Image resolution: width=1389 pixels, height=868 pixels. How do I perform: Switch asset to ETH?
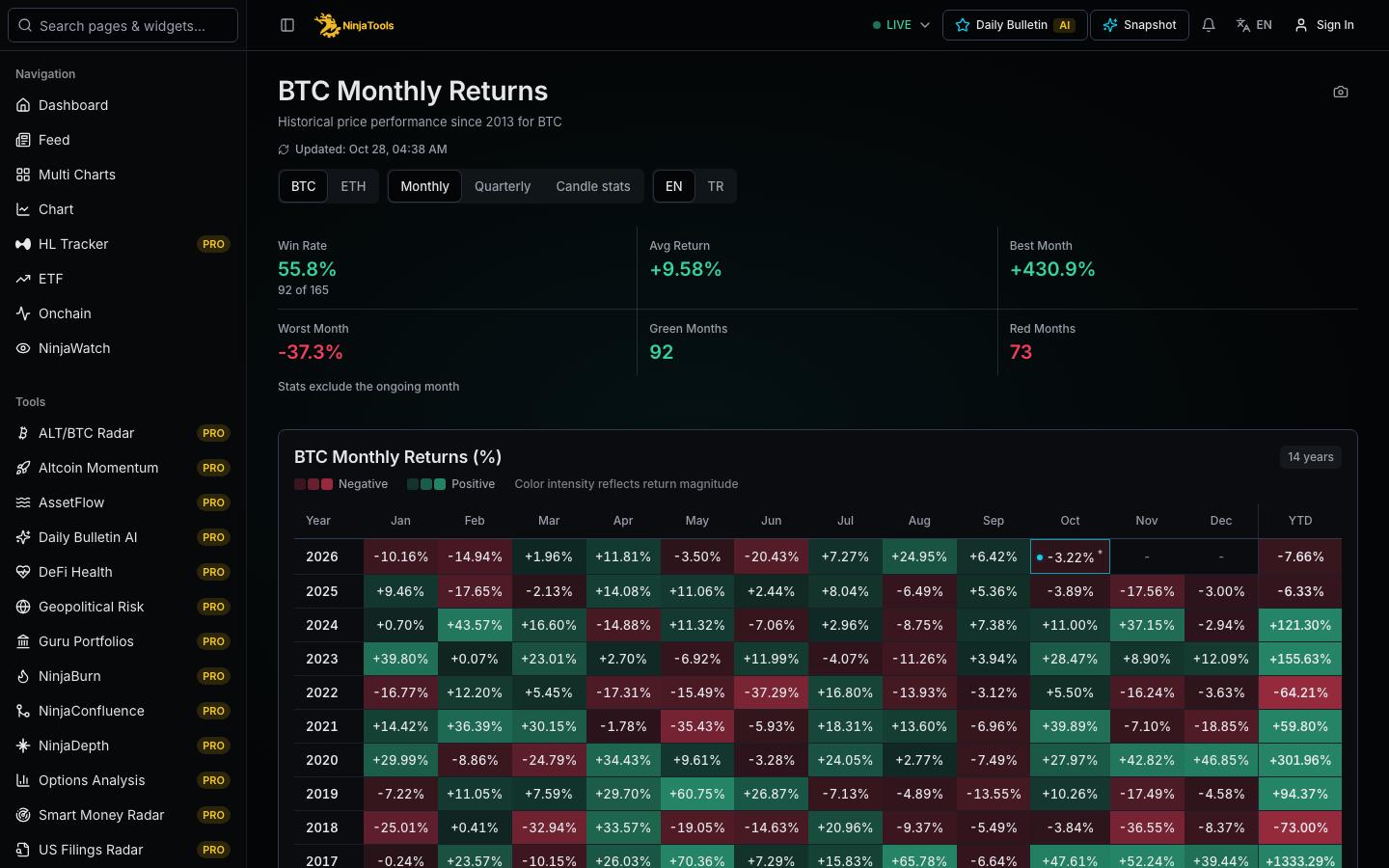tap(353, 186)
